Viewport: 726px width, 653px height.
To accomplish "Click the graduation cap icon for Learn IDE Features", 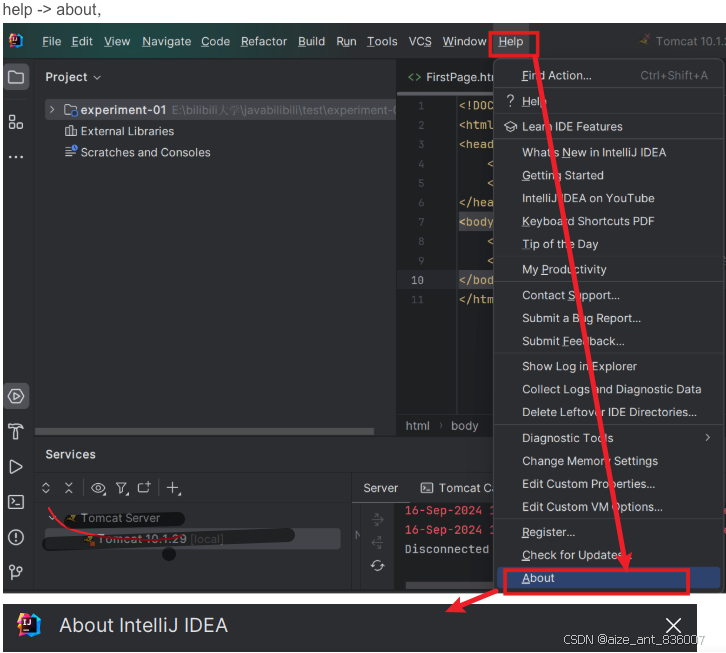I will coord(510,126).
